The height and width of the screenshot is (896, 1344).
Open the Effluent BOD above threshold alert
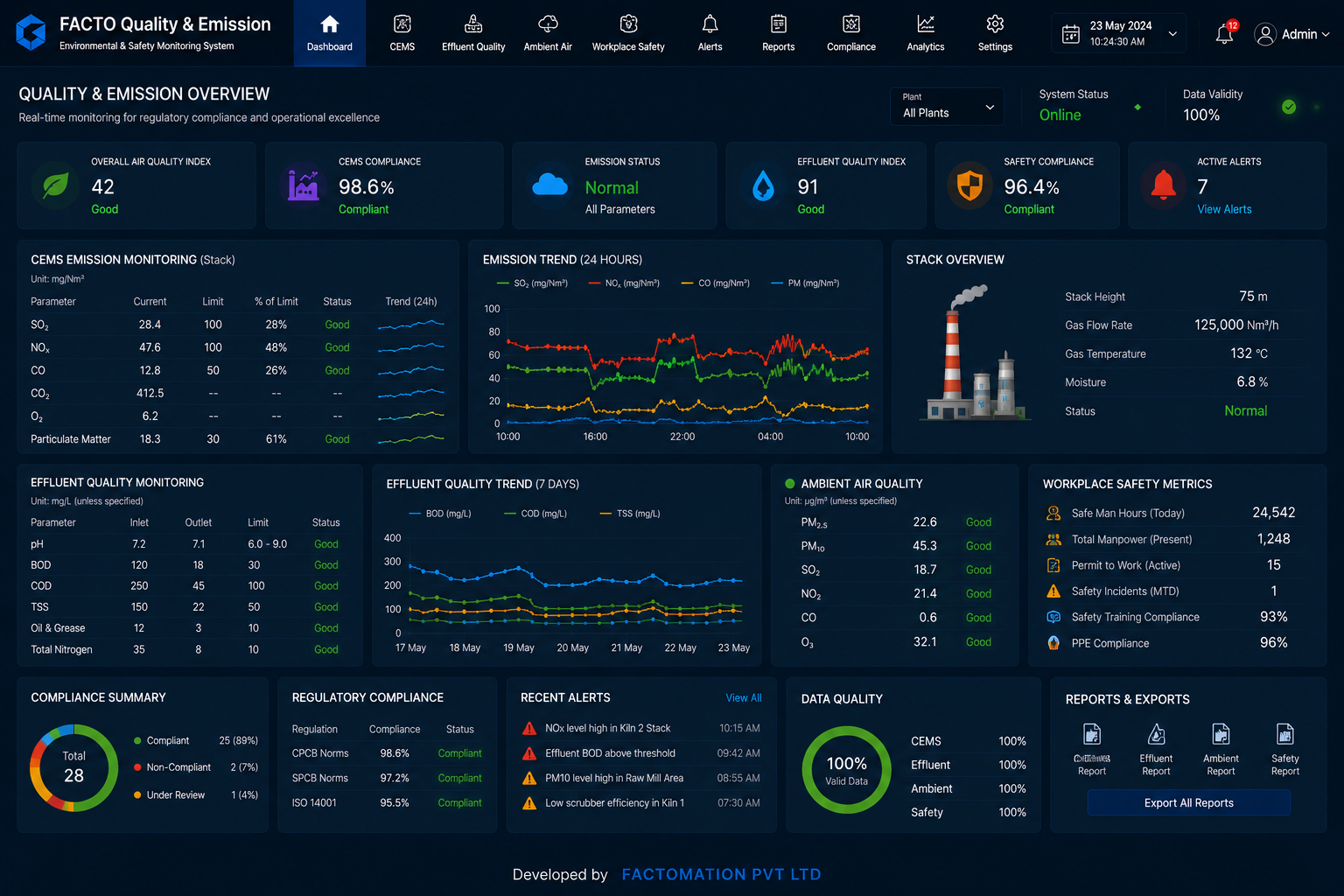[x=640, y=753]
